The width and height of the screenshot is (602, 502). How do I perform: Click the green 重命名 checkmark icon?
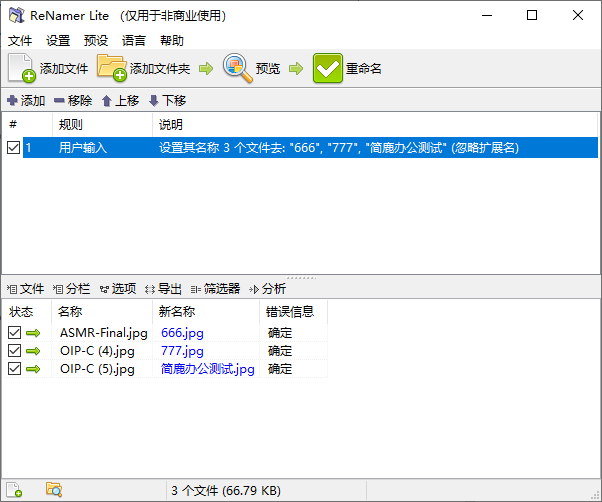click(327, 68)
